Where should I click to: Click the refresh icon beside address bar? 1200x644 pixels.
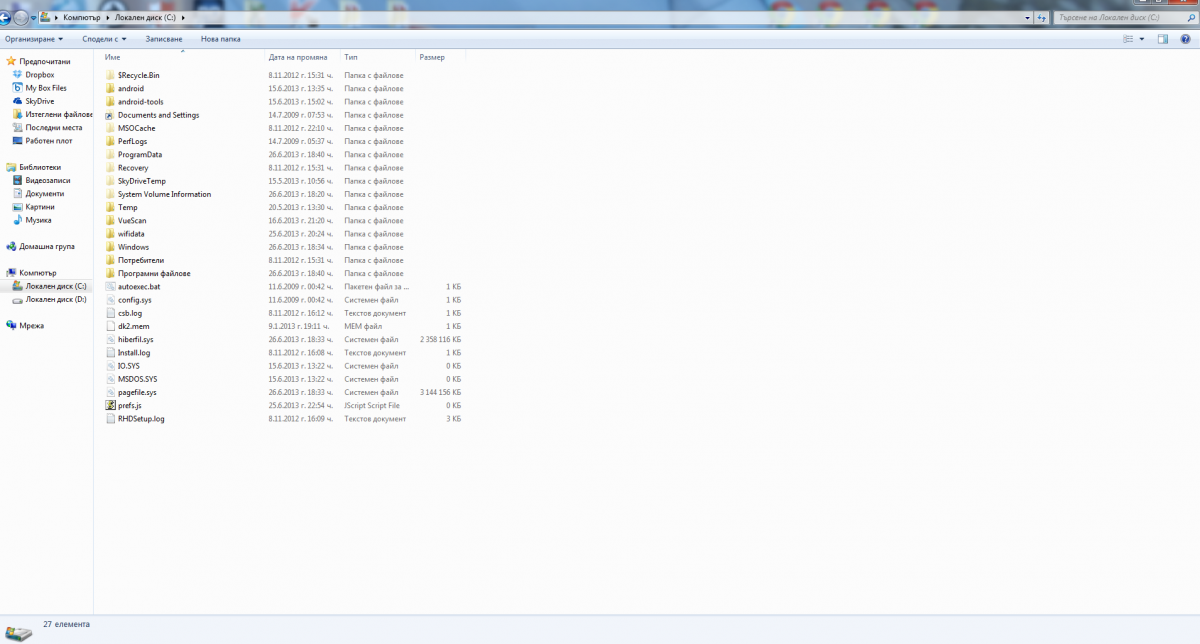1043,17
